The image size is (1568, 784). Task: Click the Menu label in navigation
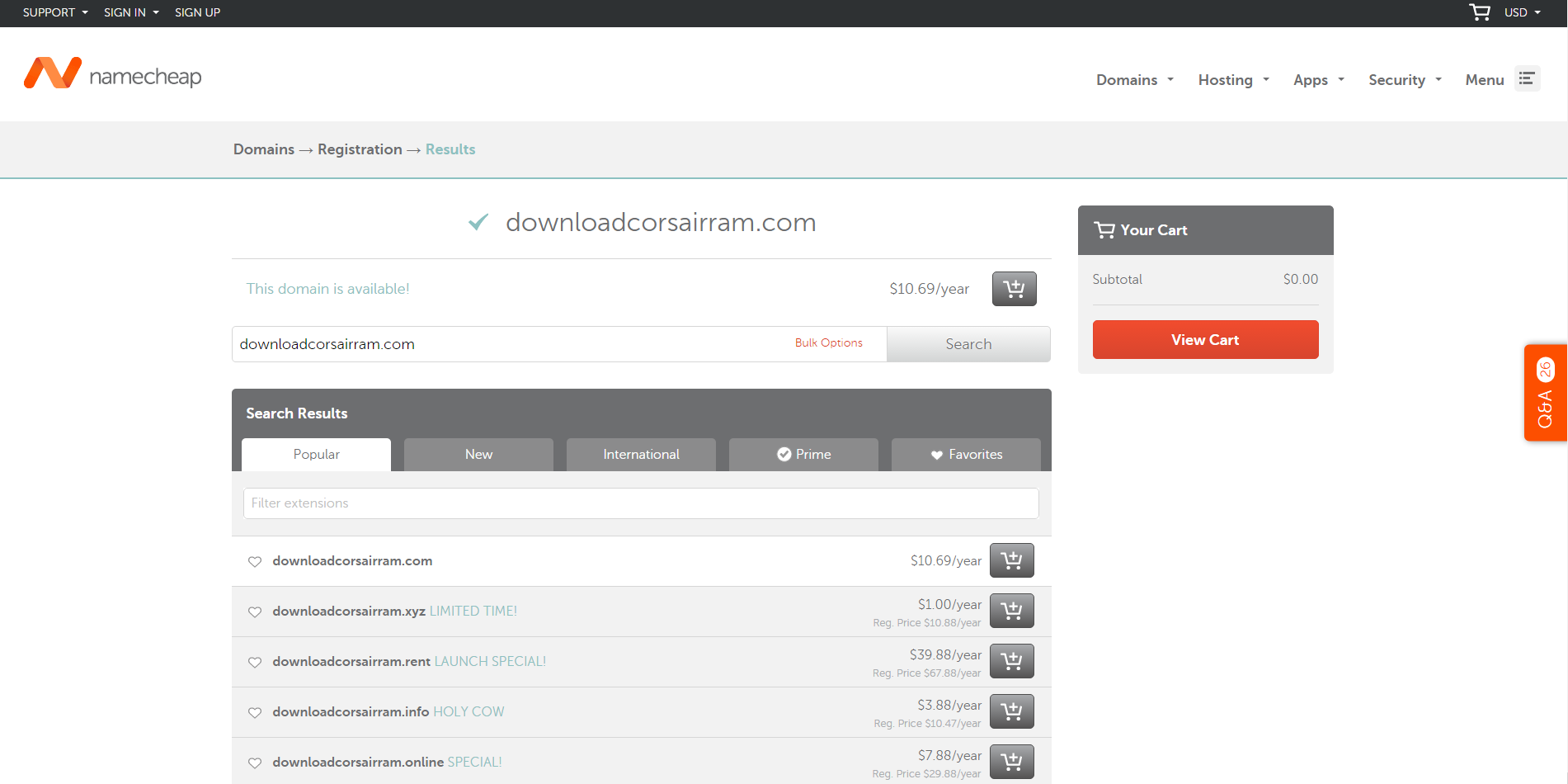(x=1485, y=80)
